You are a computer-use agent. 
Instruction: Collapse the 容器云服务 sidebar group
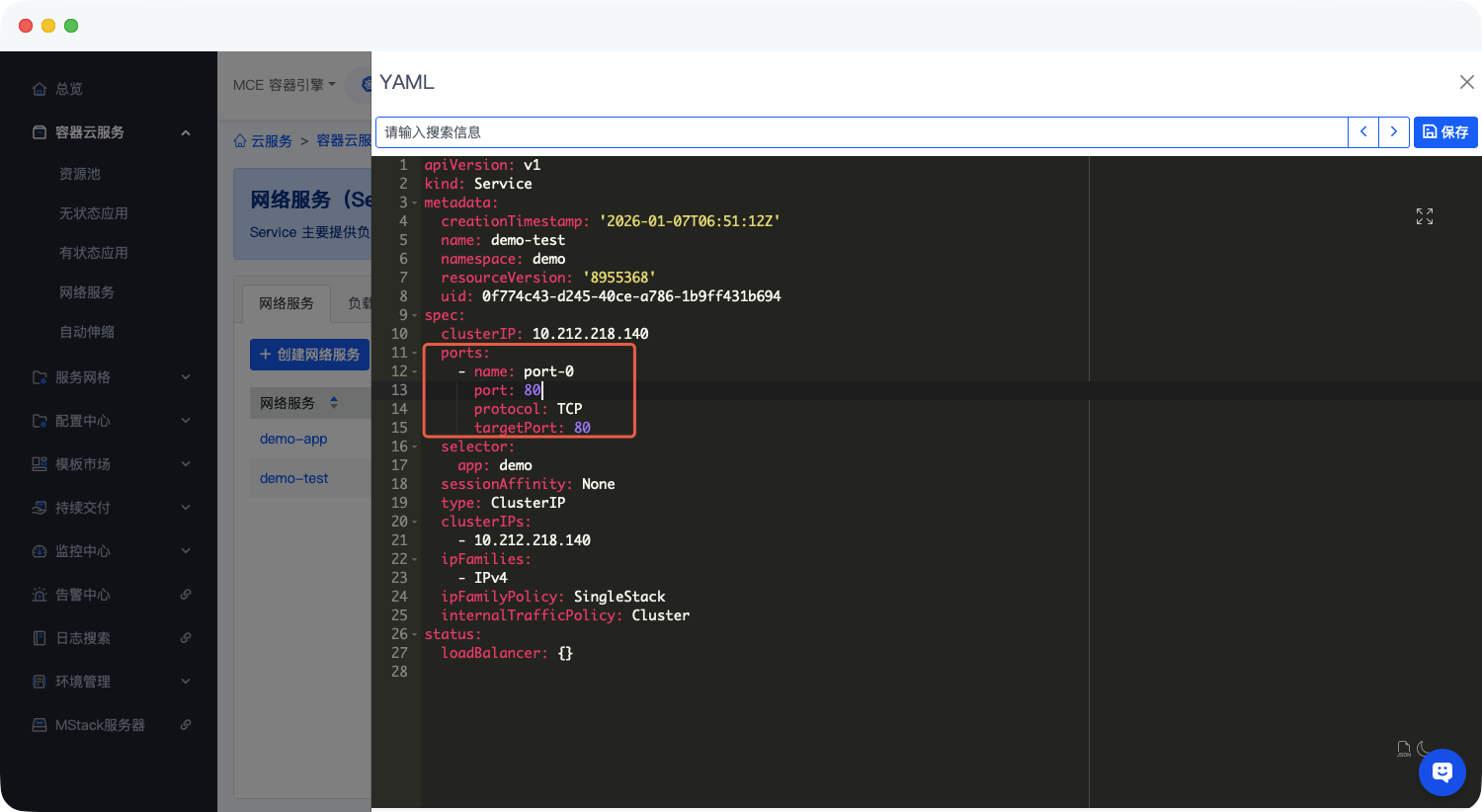point(186,132)
